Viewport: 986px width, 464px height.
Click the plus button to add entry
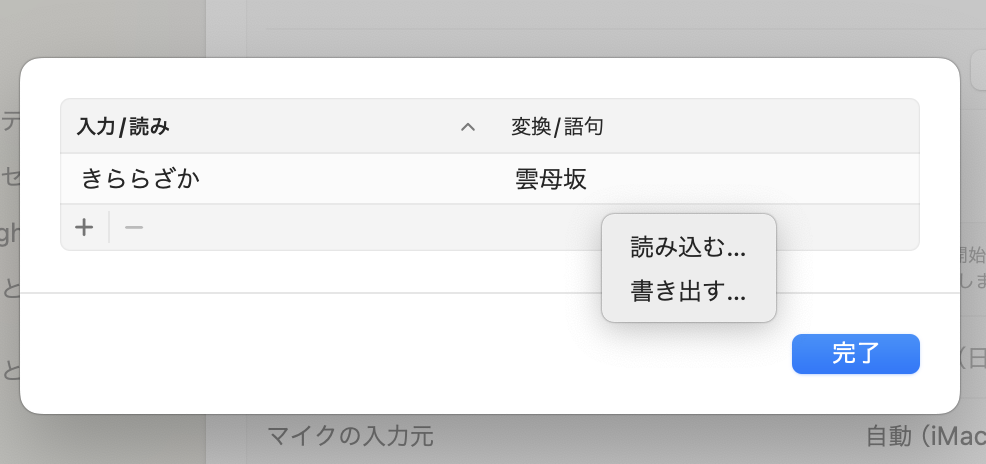point(85,228)
